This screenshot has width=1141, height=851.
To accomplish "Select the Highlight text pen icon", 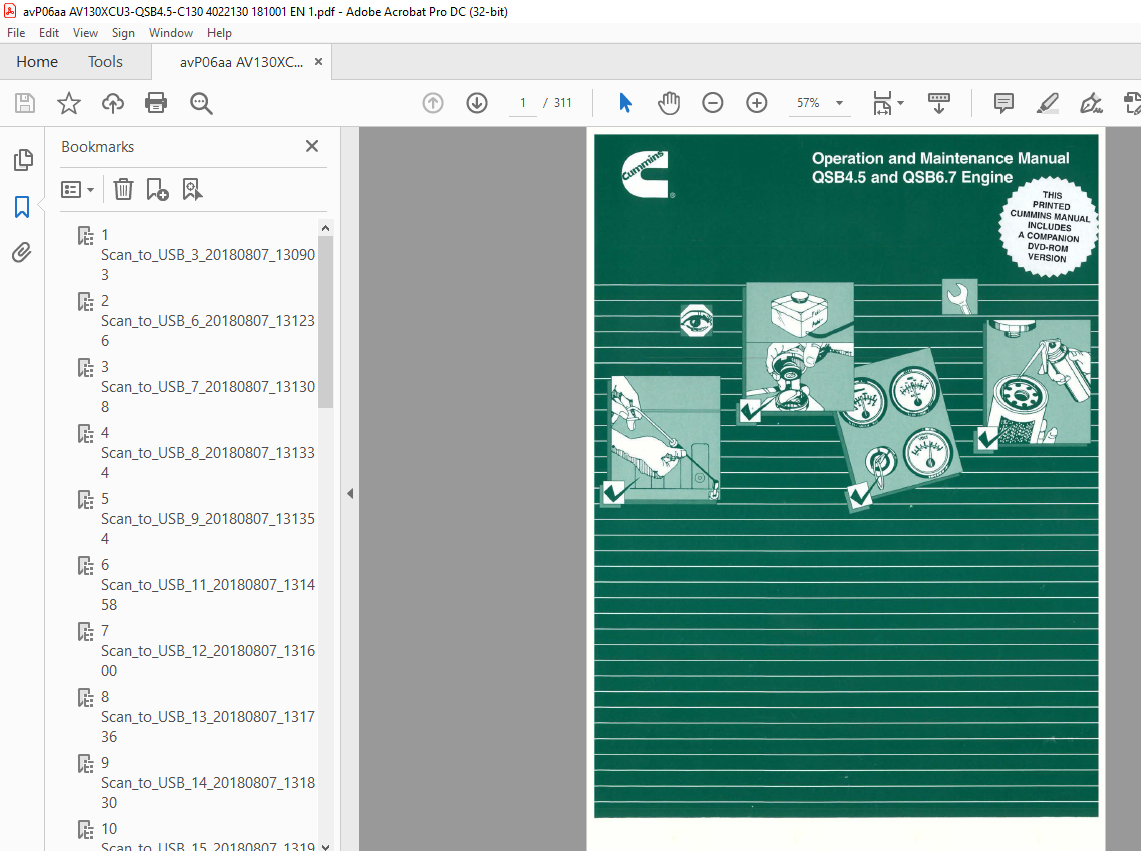I will tap(1047, 103).
